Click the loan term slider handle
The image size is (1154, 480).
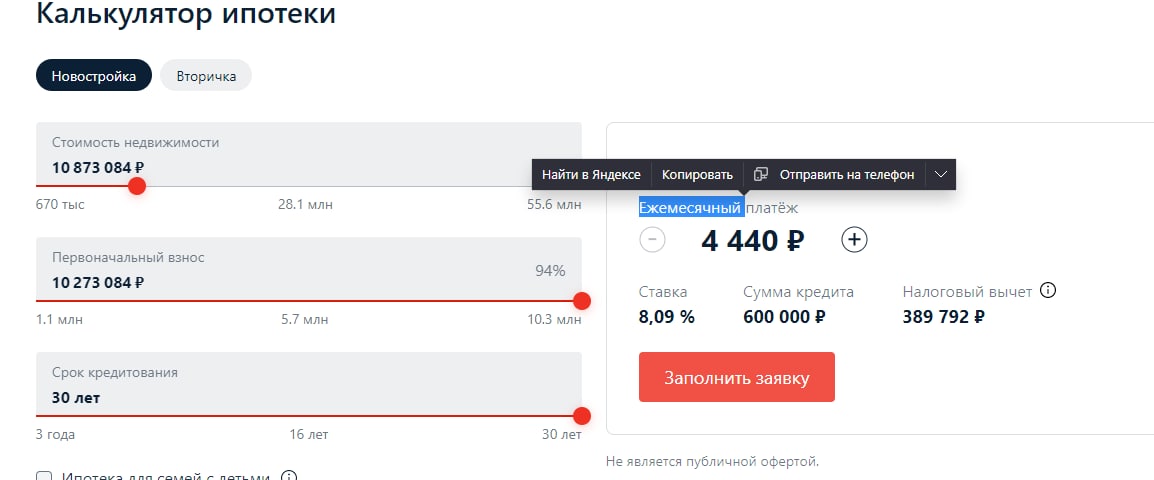pos(582,416)
